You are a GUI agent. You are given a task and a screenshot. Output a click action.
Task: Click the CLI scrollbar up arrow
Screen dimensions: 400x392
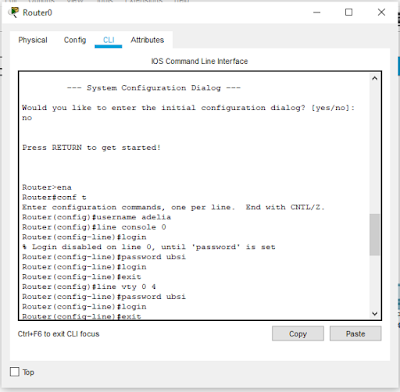pyautogui.click(x=374, y=78)
